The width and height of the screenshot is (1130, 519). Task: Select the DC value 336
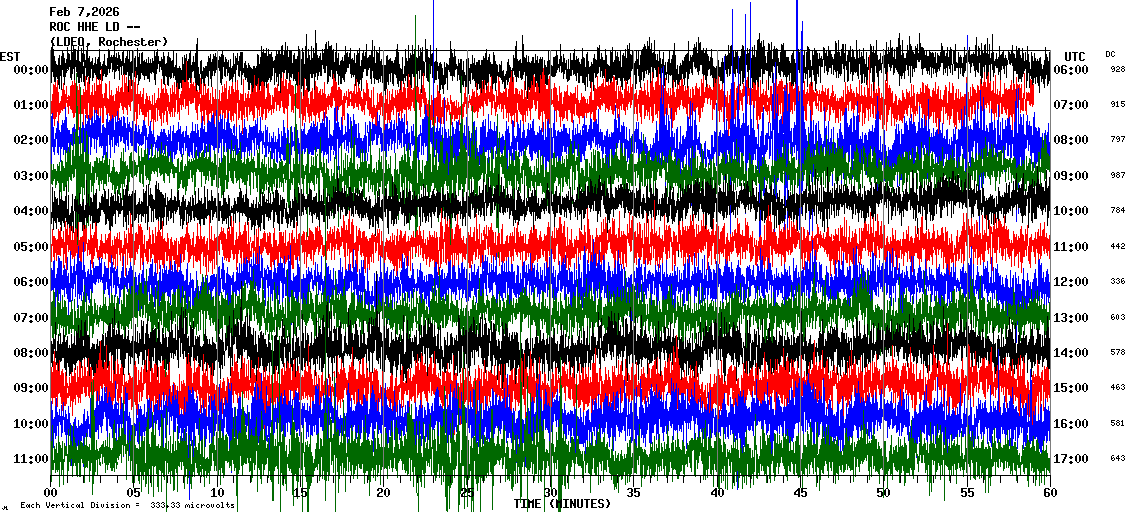coord(1117,282)
